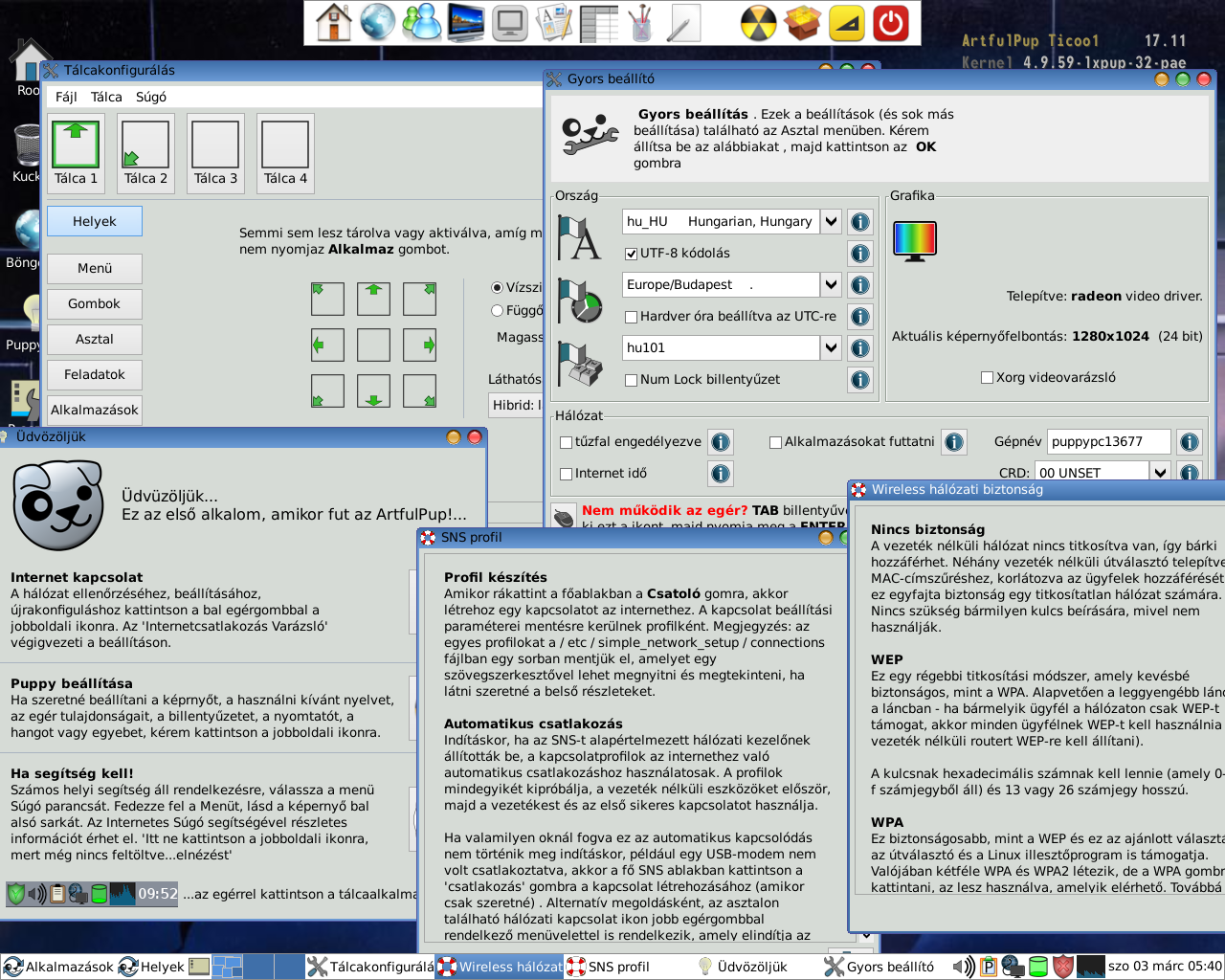Enable tűzfal engedélyezve checkbox
The image size is (1225, 980).
(566, 442)
